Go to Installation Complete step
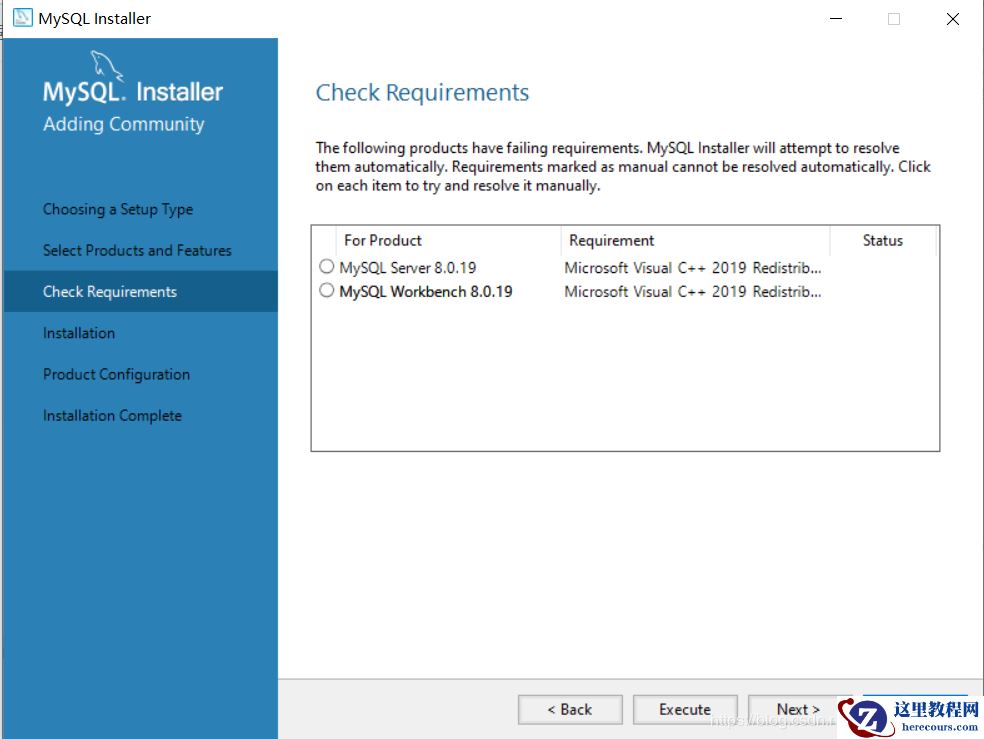The height and width of the screenshot is (739, 984). (112, 415)
